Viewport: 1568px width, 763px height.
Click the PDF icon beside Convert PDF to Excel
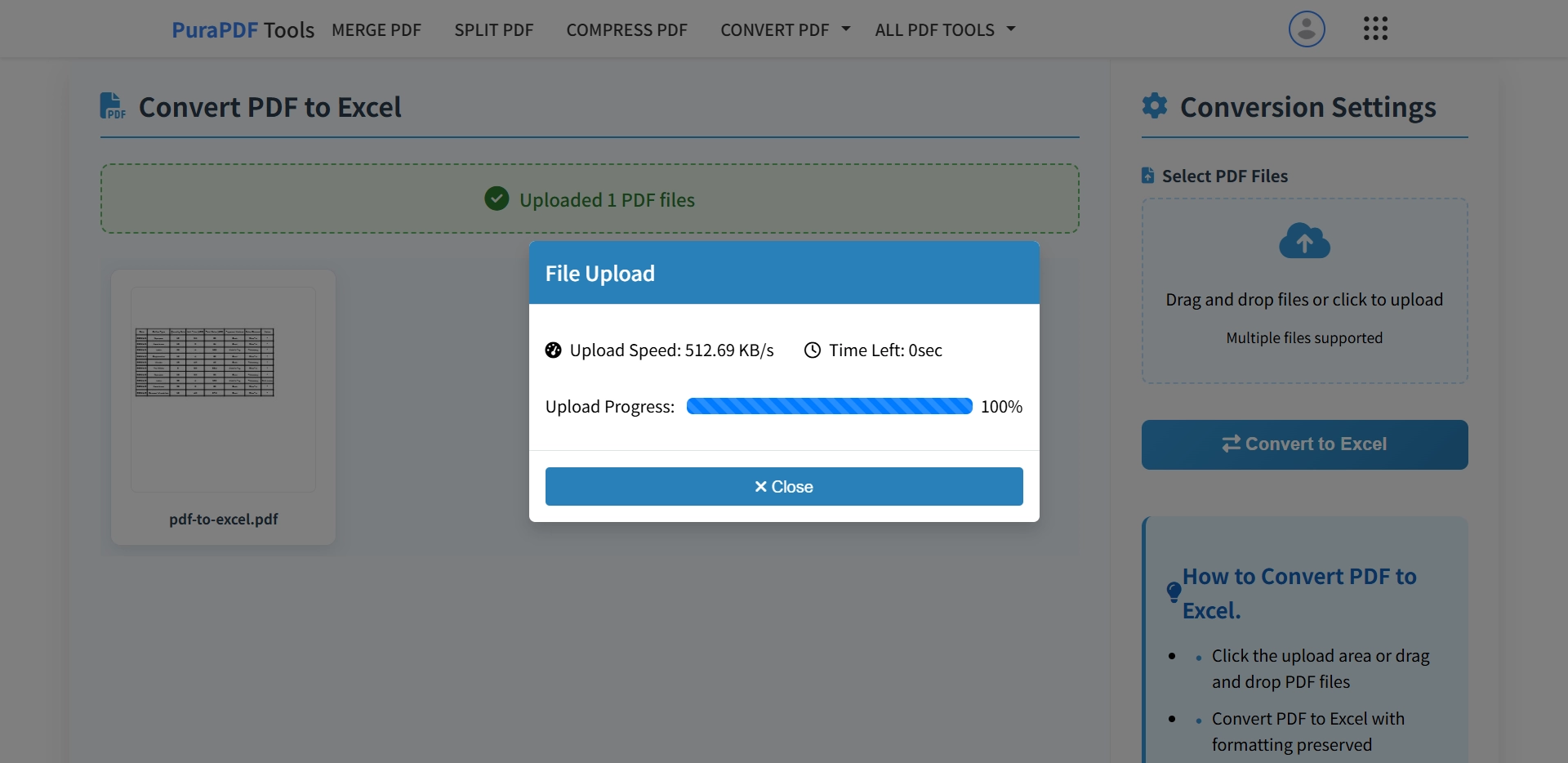pos(112,105)
